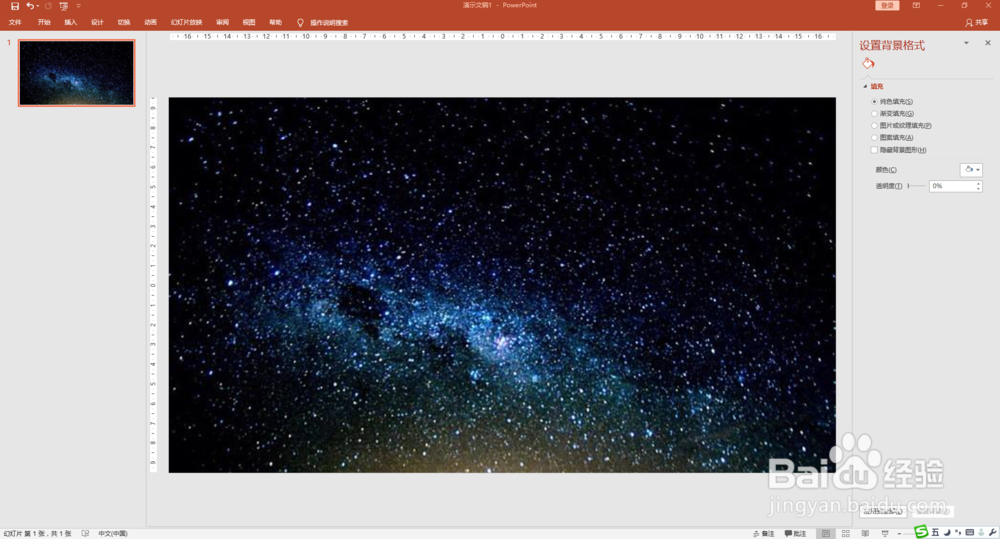1000x539 pixels.
Task: Click the 透明度 transparency slider
Action: tap(916, 186)
